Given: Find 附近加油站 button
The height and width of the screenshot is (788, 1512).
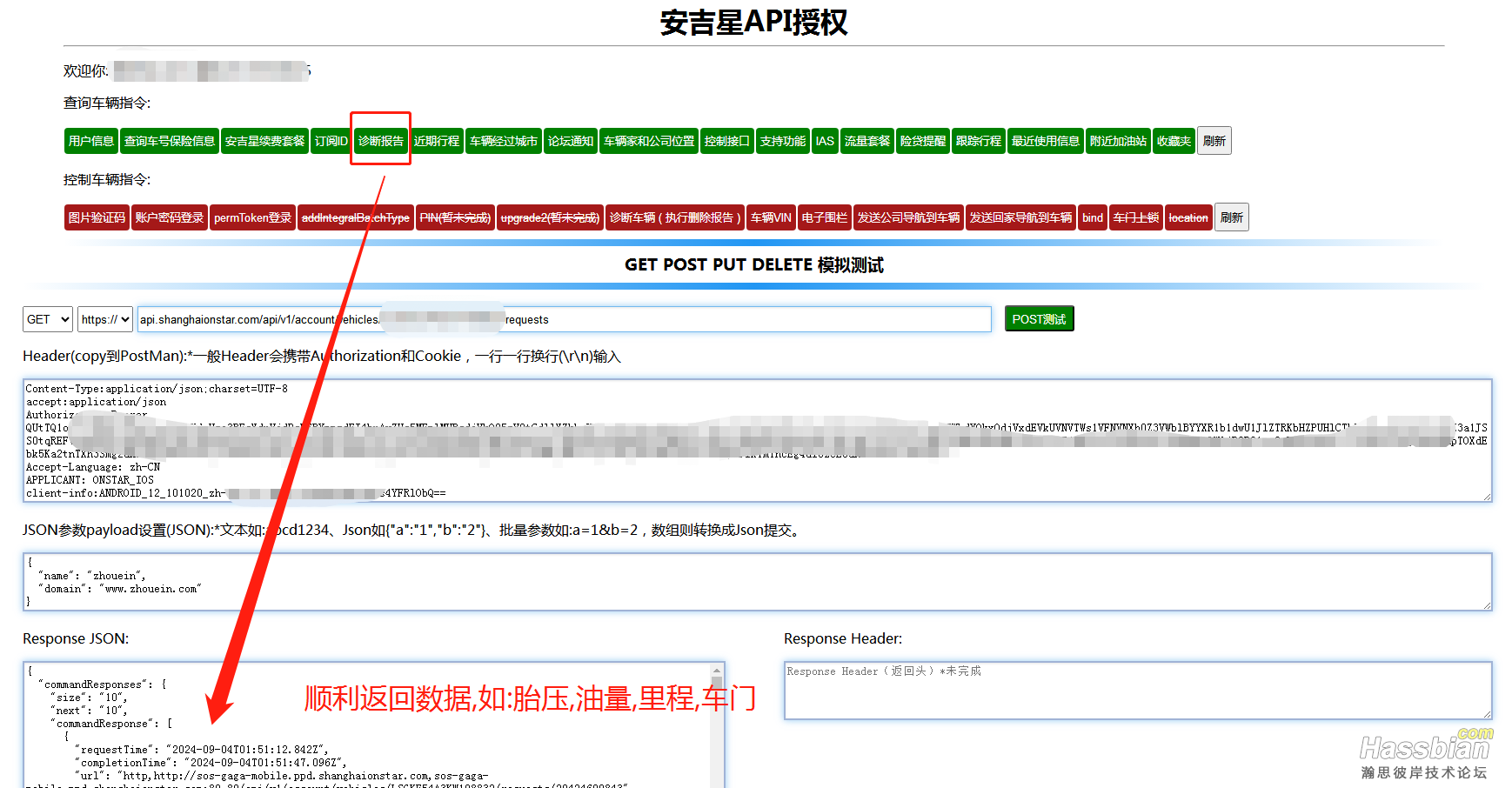Looking at the screenshot, I should coord(1119,141).
